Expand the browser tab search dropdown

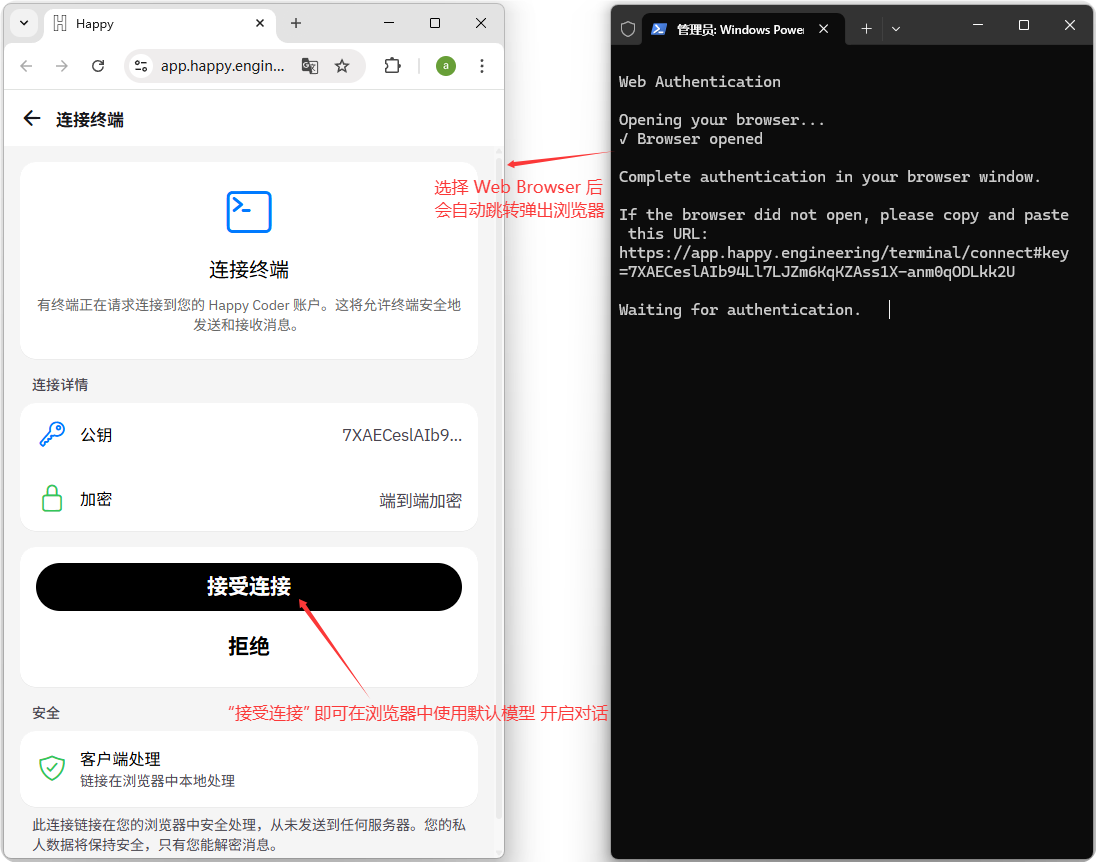(24, 23)
